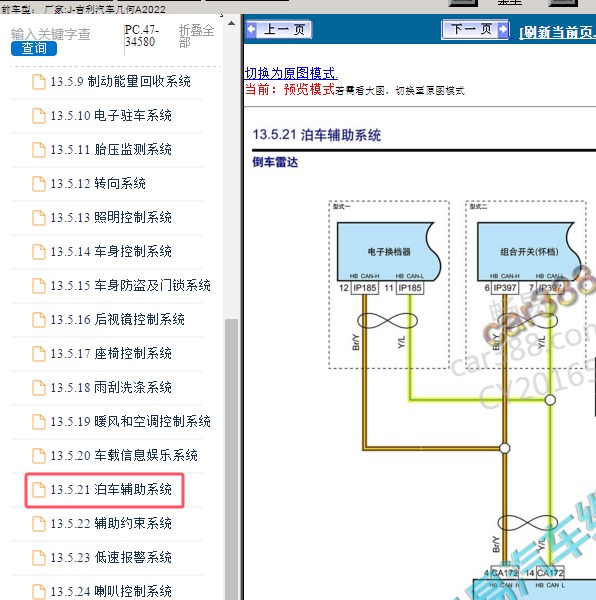Open 13.5.22 辅助约束系统

click(x=111, y=524)
